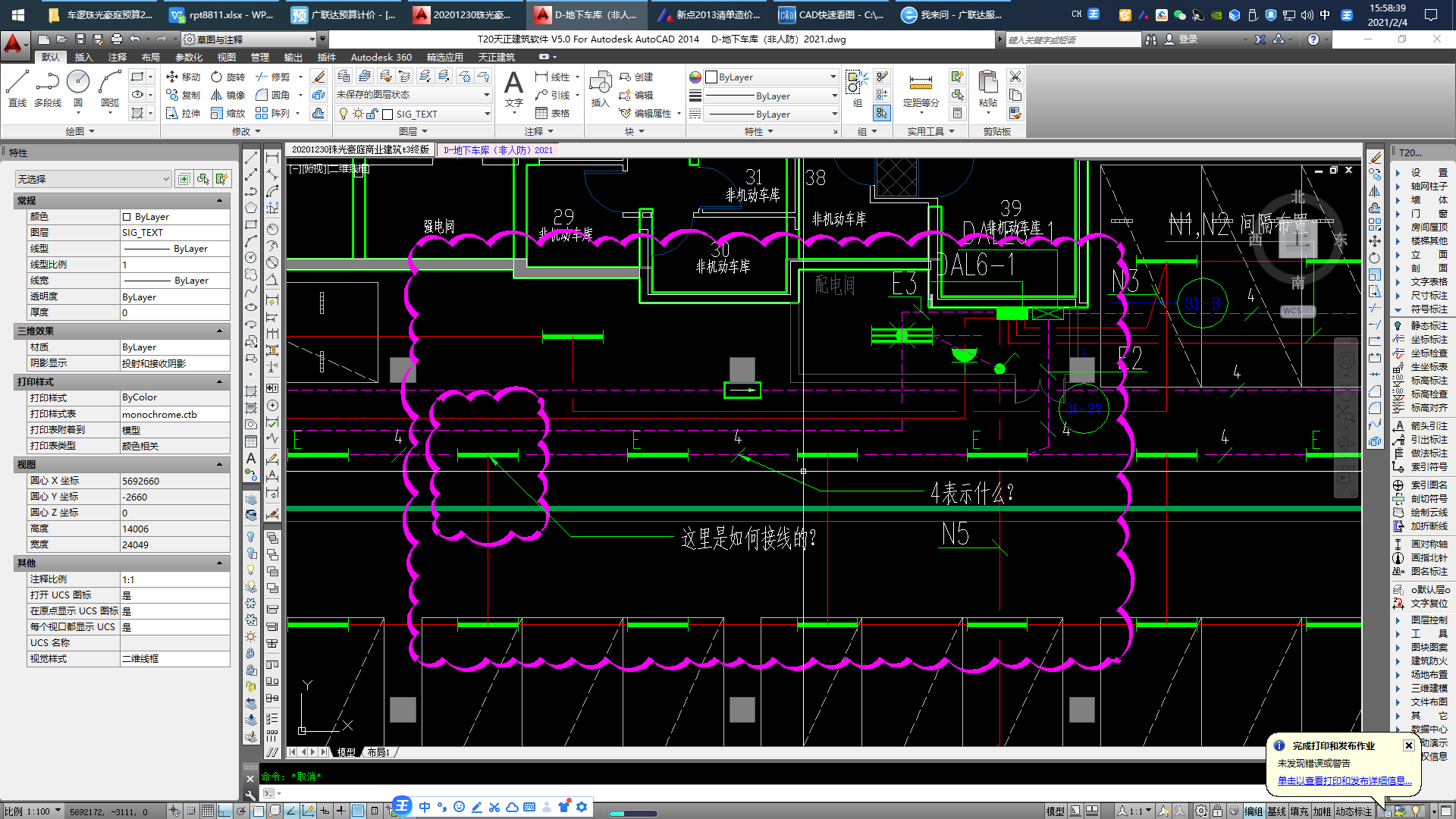The image size is (1456, 819).
Task: Click the object color wheel swatch in 特性 panel
Action: (695, 77)
